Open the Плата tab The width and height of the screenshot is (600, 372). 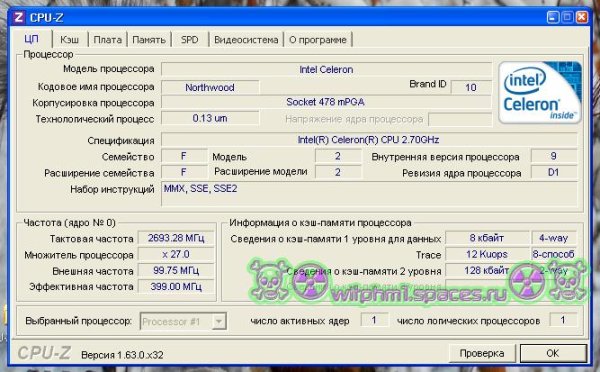tap(108, 39)
